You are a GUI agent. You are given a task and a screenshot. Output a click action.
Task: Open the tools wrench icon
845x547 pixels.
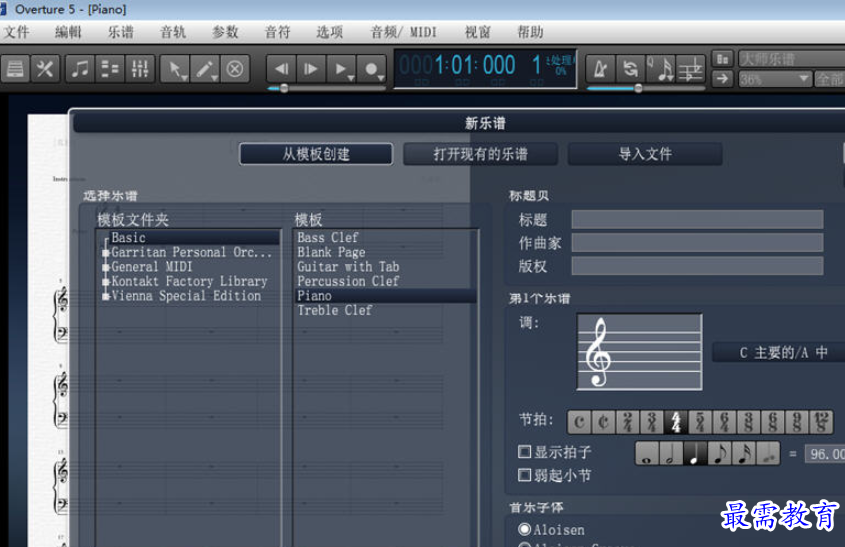tap(45, 69)
